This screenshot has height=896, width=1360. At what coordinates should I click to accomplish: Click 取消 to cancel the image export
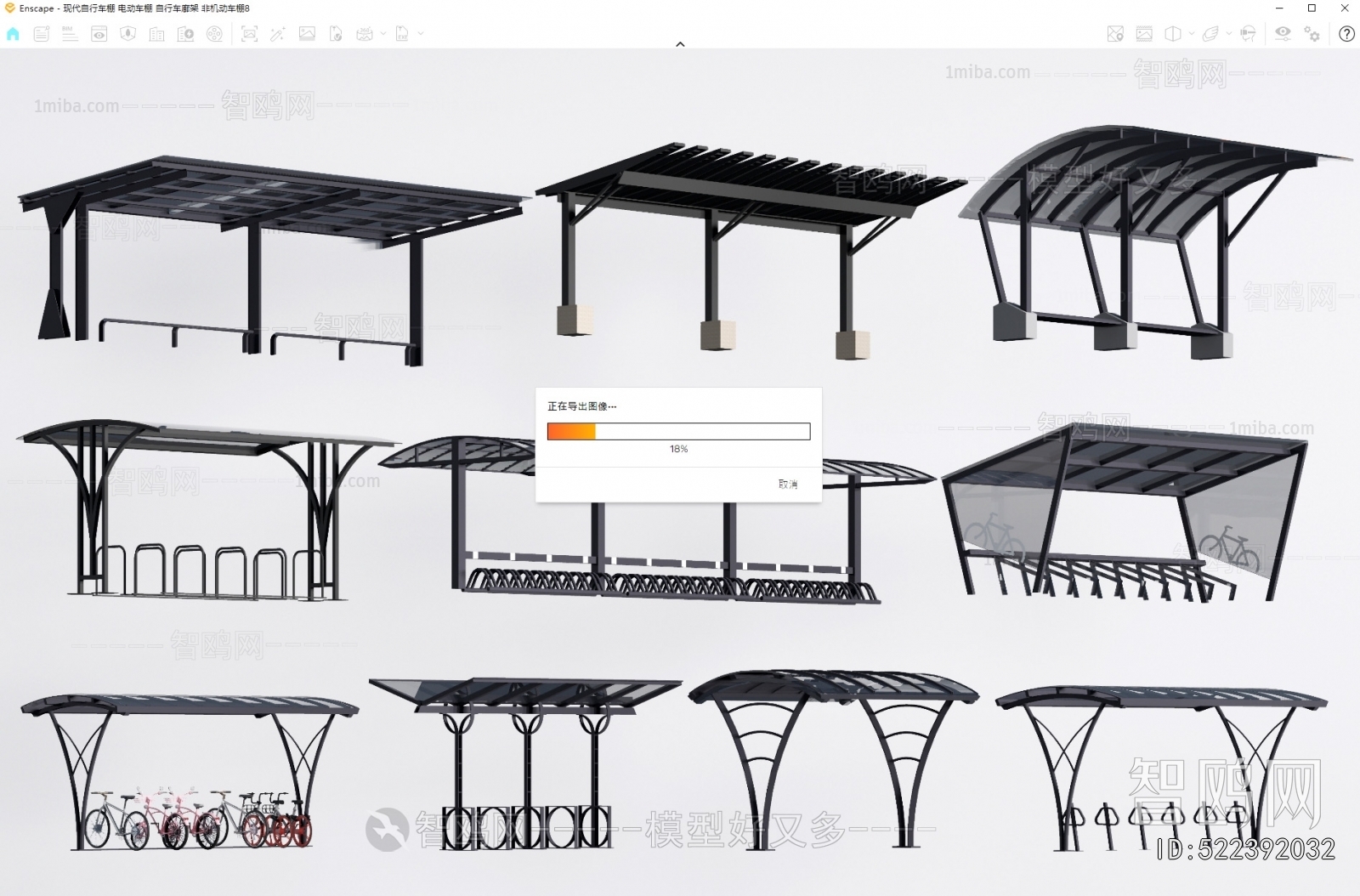(x=788, y=484)
